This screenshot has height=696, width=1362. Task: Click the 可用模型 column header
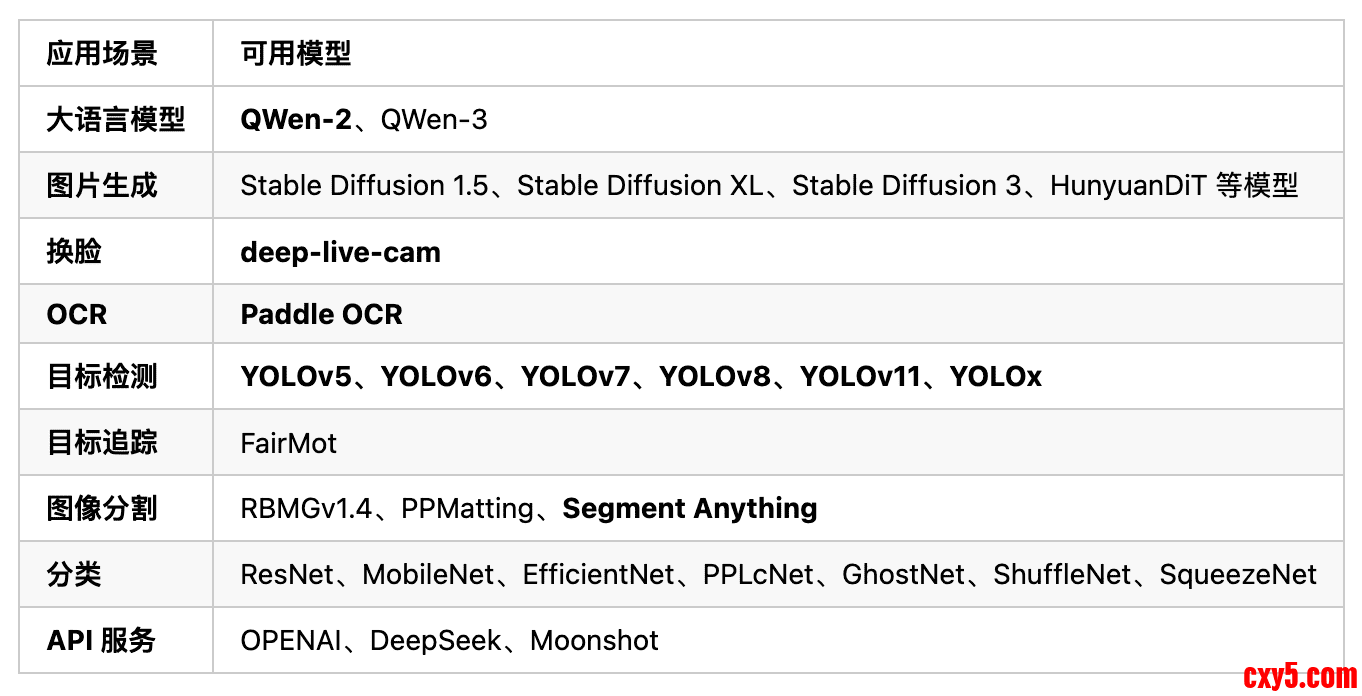pos(296,54)
